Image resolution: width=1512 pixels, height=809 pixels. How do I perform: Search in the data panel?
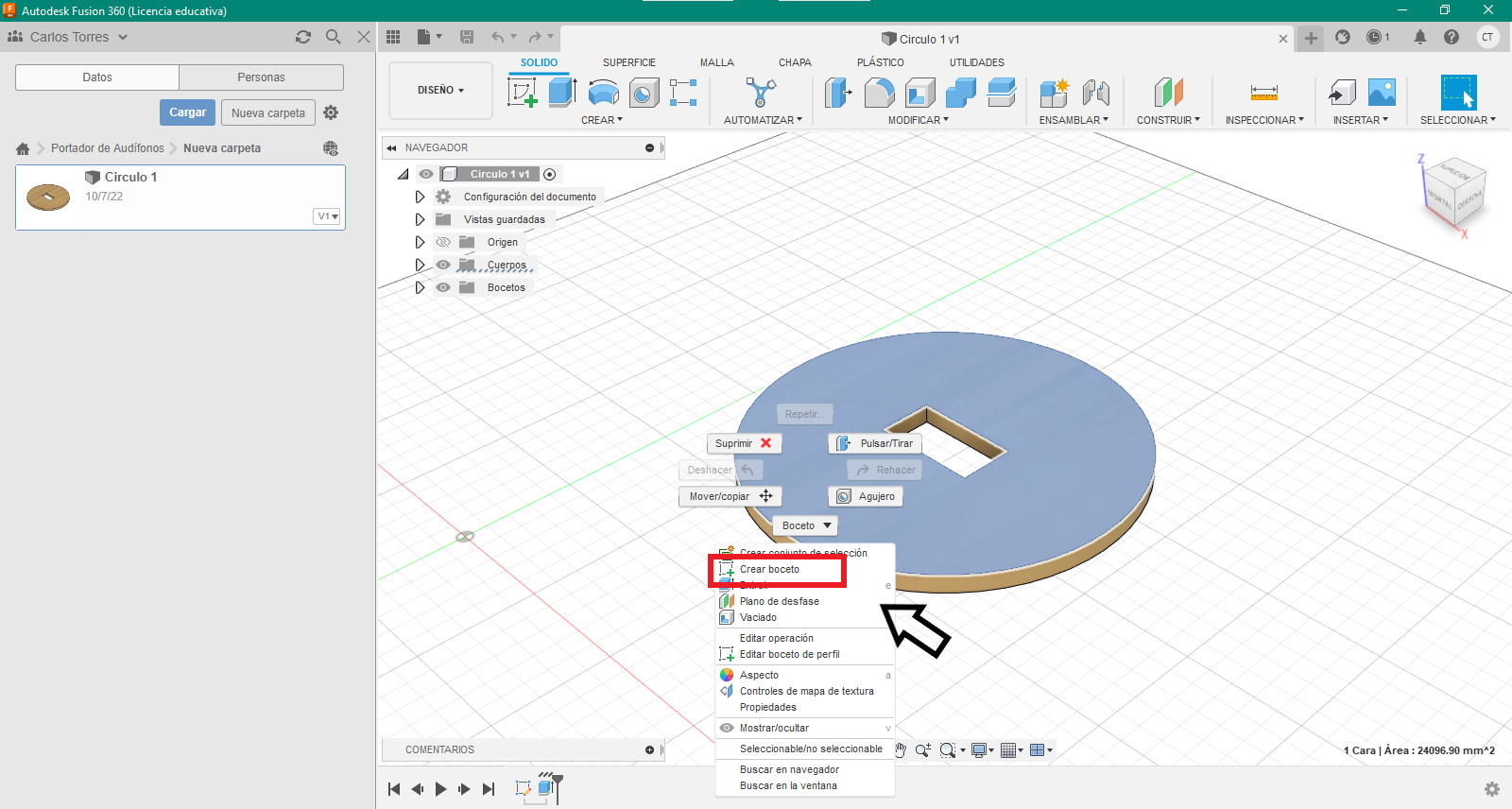pos(333,37)
